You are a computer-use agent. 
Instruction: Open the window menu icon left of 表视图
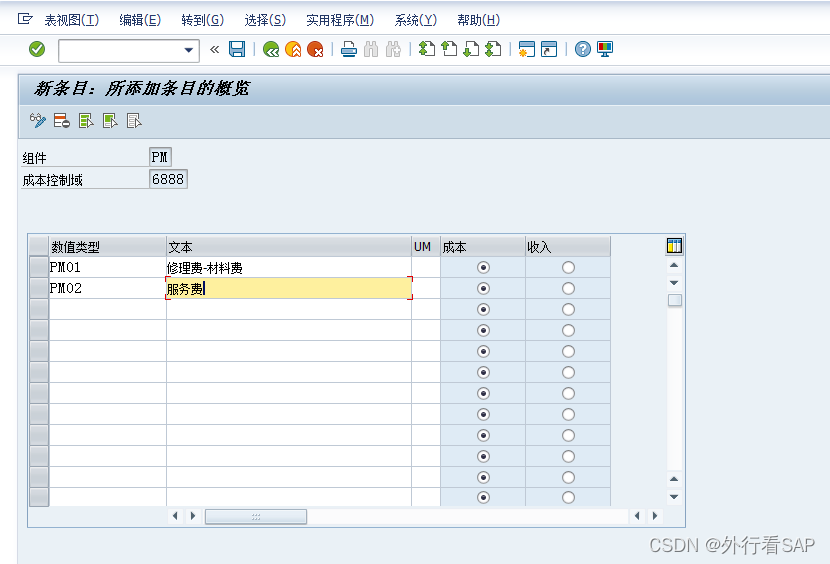(25, 20)
